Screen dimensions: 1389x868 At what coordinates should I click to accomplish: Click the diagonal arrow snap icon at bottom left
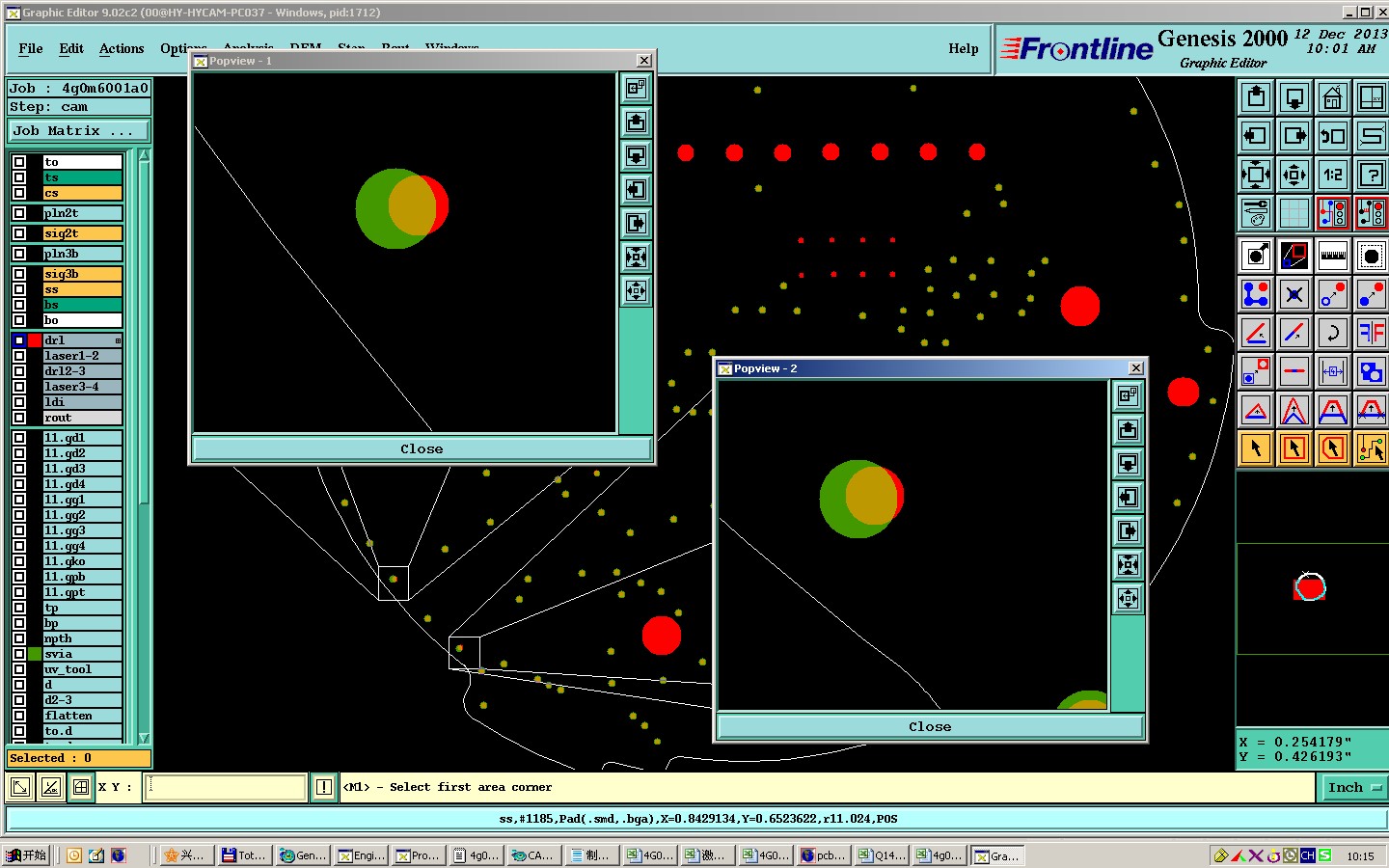coord(19,787)
